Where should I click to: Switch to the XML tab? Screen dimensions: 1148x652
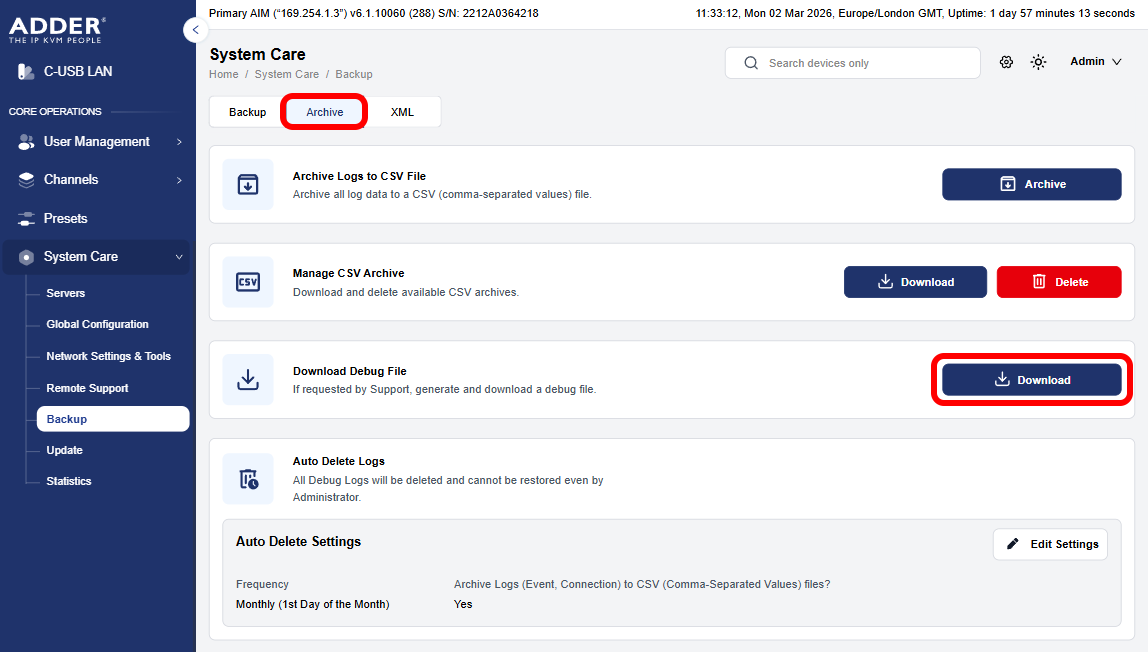[x=402, y=112]
